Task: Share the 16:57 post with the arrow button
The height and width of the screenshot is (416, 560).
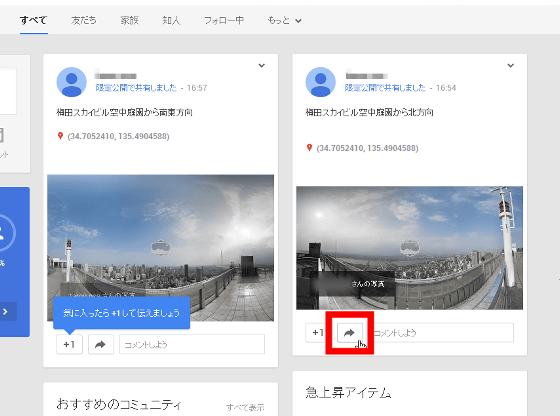Action: pyautogui.click(x=101, y=344)
